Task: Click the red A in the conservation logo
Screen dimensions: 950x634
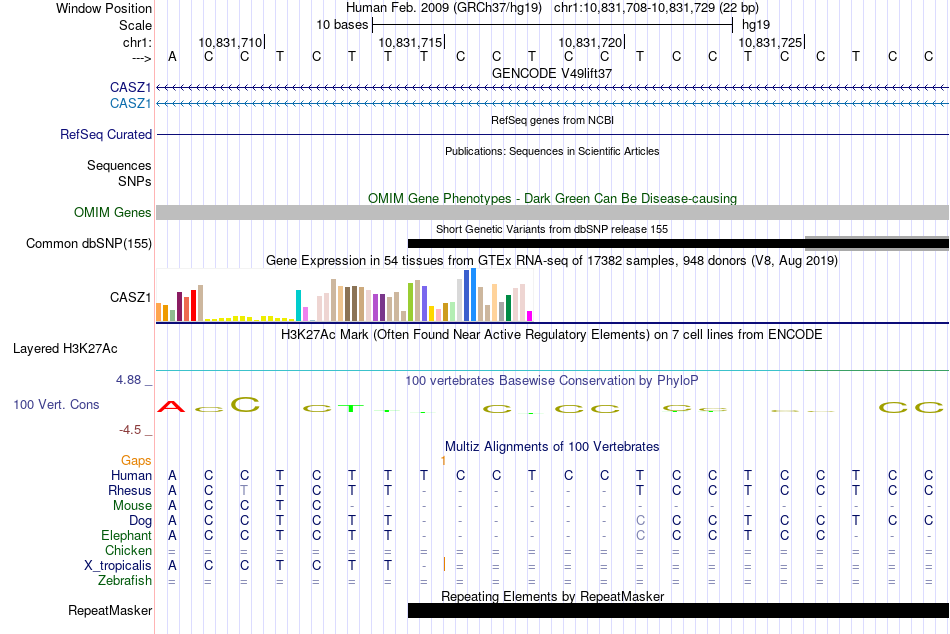Action: point(171,406)
